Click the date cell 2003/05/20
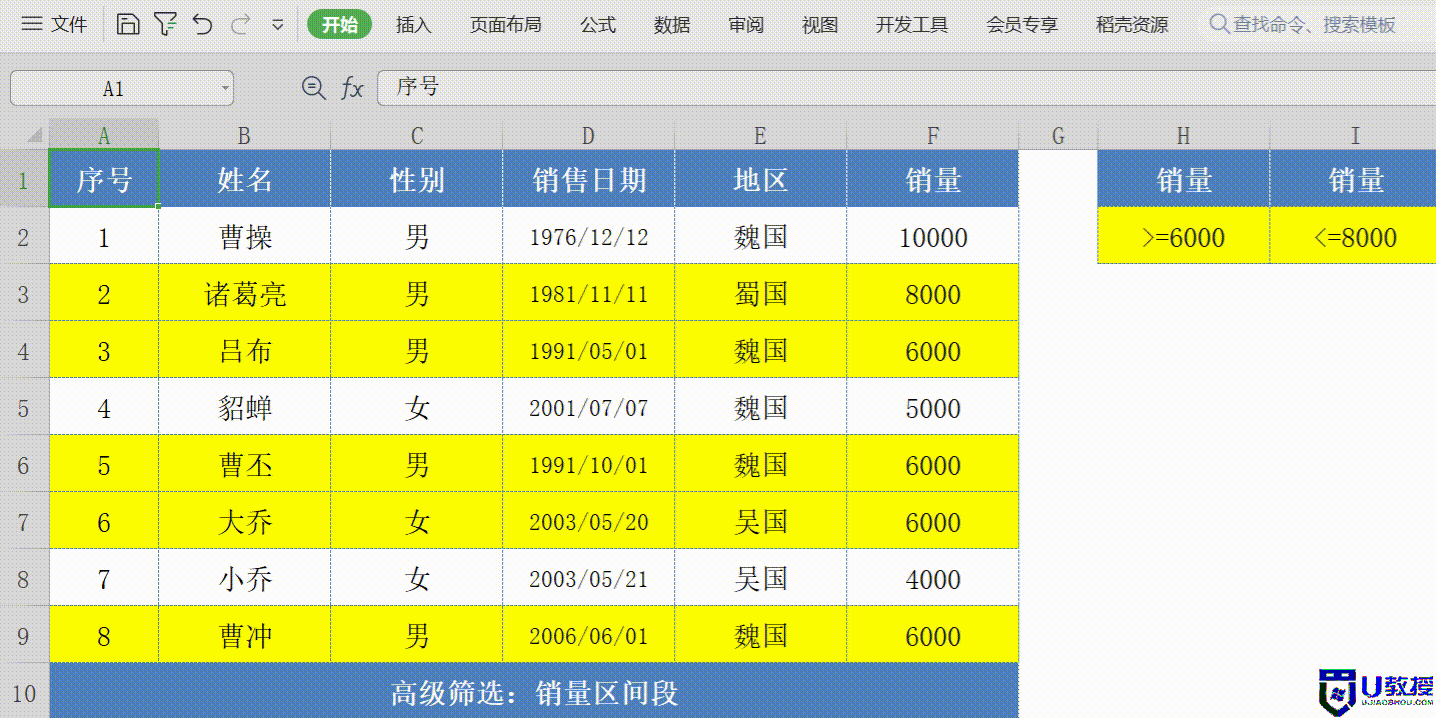Screen dimensions: 1436x718 coord(589,522)
